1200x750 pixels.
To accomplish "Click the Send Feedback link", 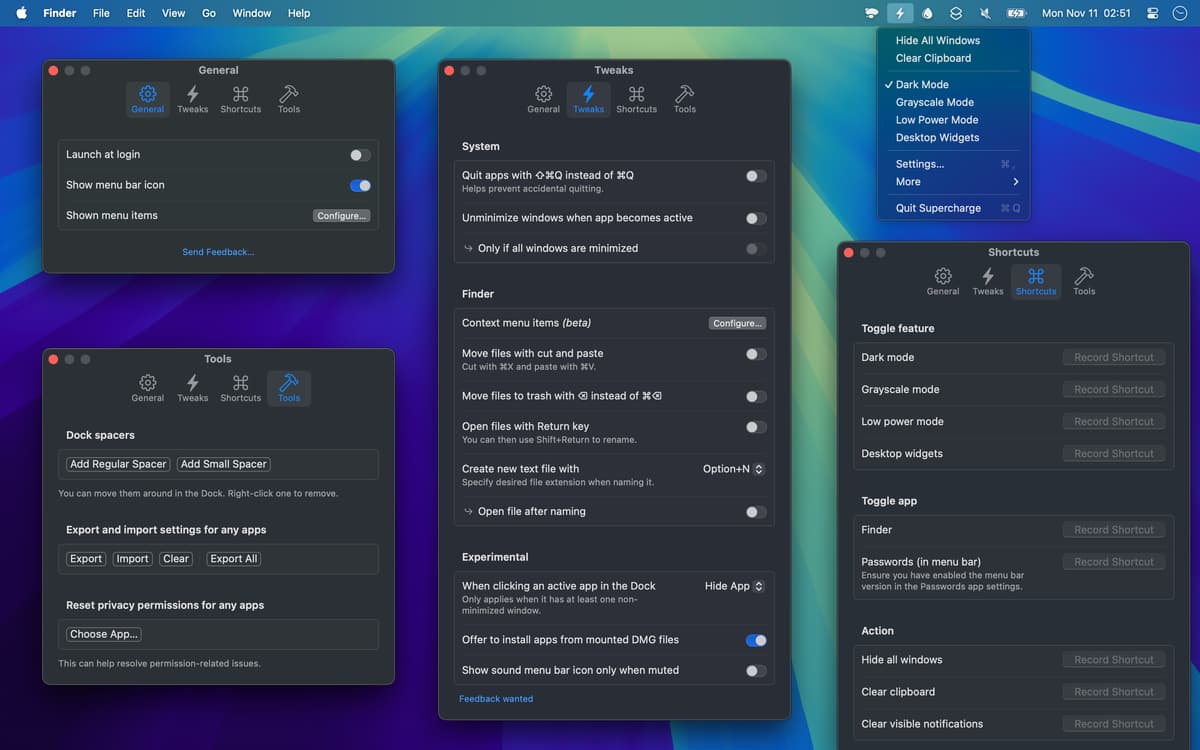I will (x=218, y=252).
